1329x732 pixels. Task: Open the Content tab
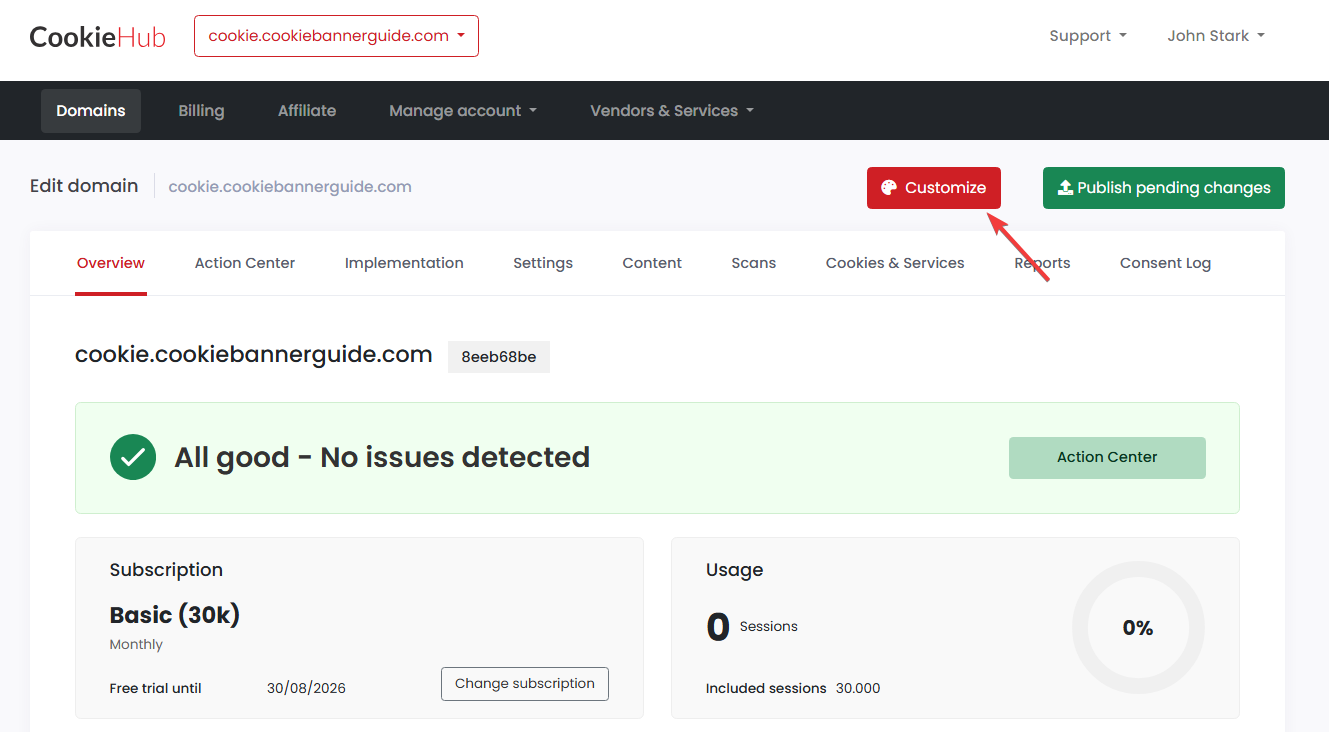pyautogui.click(x=652, y=263)
